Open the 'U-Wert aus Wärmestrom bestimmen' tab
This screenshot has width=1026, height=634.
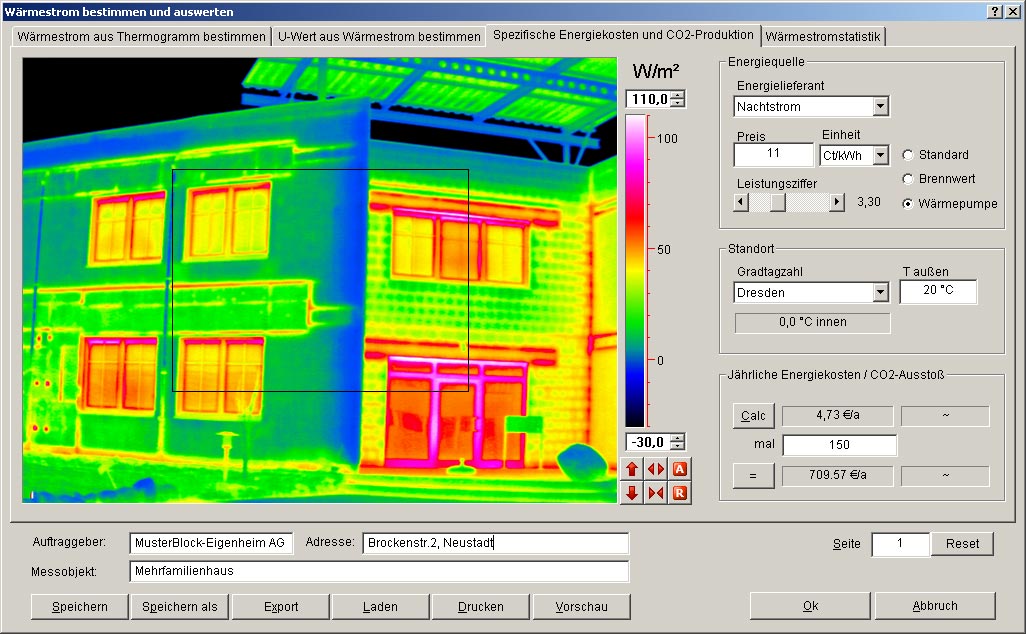(379, 36)
